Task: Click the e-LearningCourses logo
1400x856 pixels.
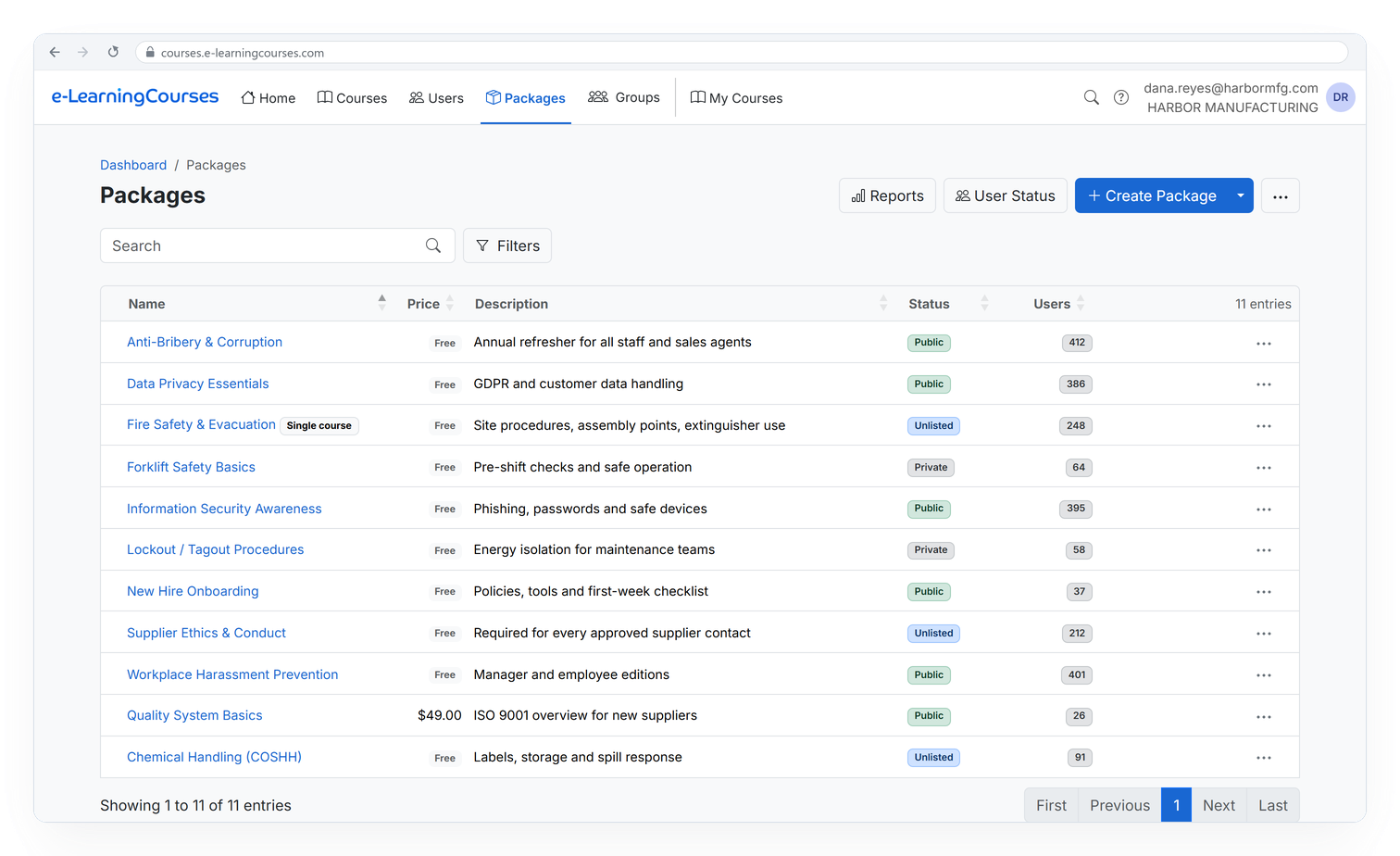Action: coord(135,96)
